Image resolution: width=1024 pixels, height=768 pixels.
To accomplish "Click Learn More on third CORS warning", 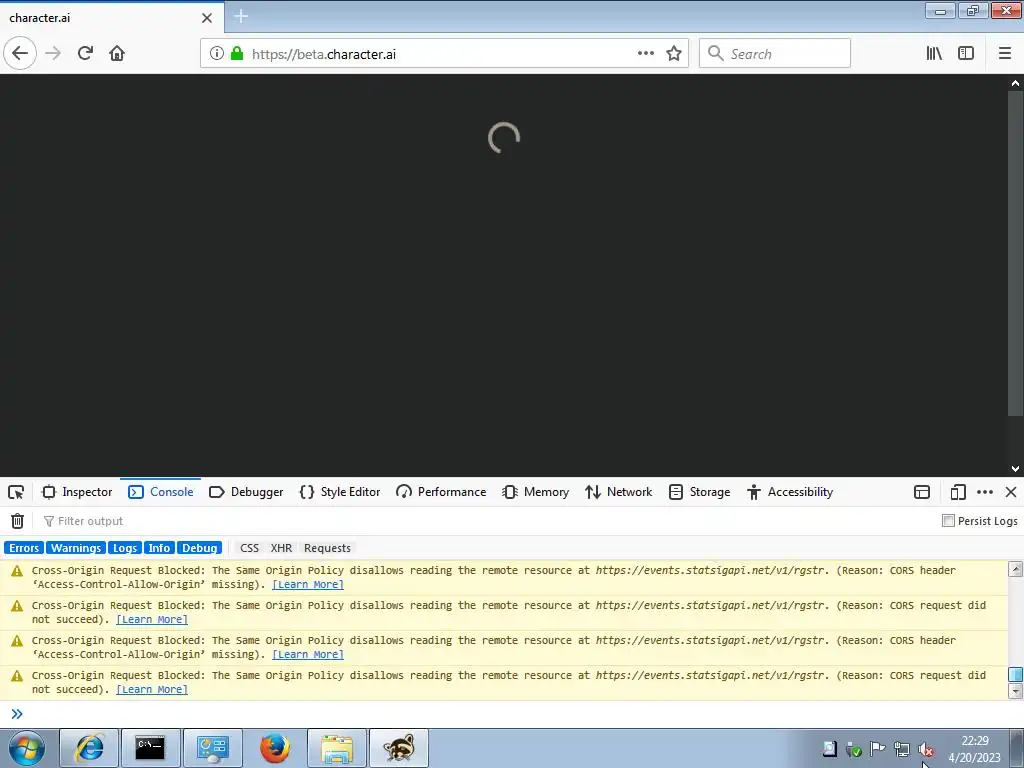I will pos(308,654).
